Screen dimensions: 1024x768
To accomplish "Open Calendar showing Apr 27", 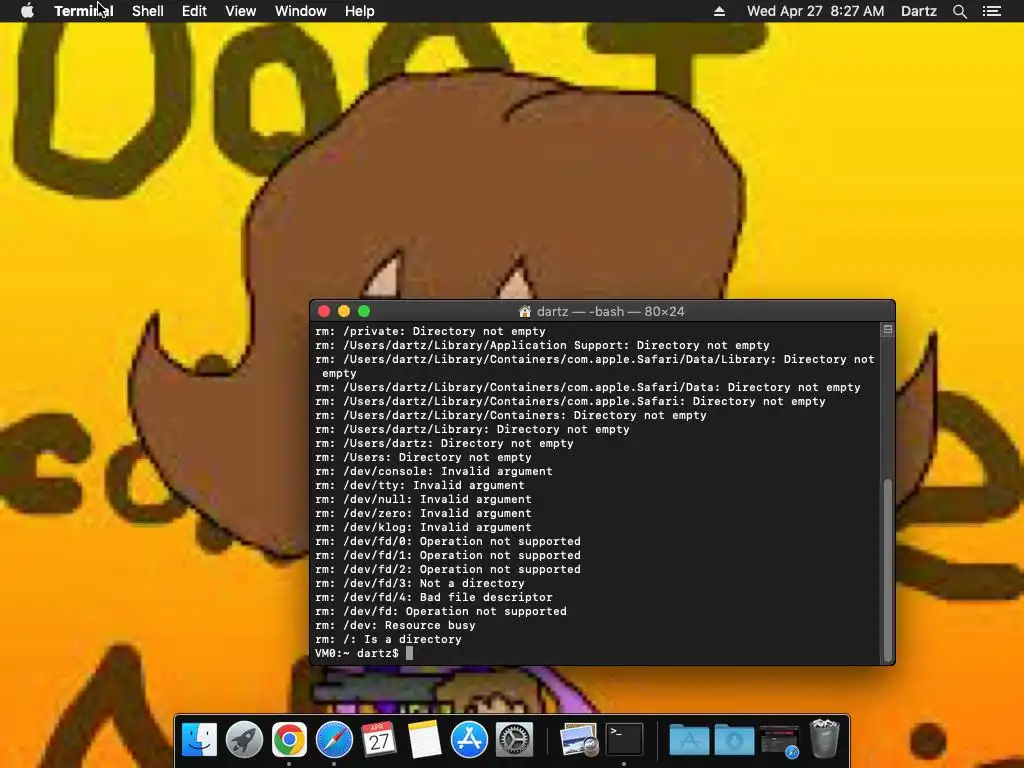I will [x=379, y=740].
